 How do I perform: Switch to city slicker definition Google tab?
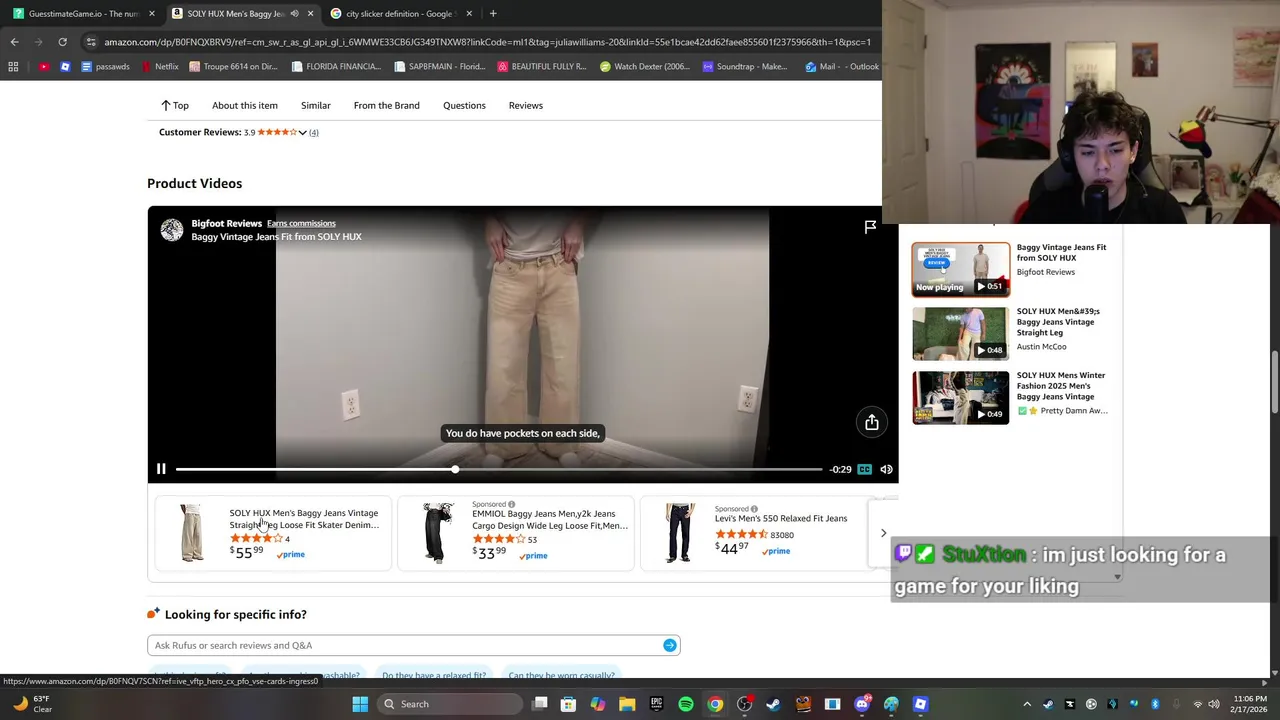coord(399,13)
